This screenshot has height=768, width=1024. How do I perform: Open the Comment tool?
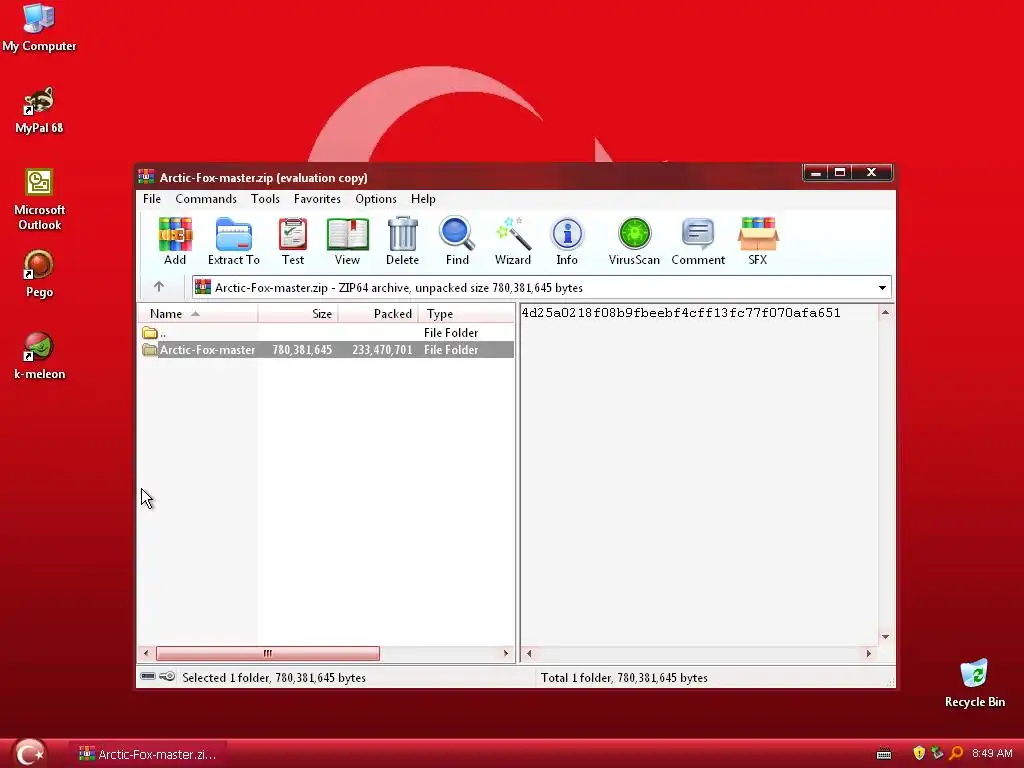698,241
